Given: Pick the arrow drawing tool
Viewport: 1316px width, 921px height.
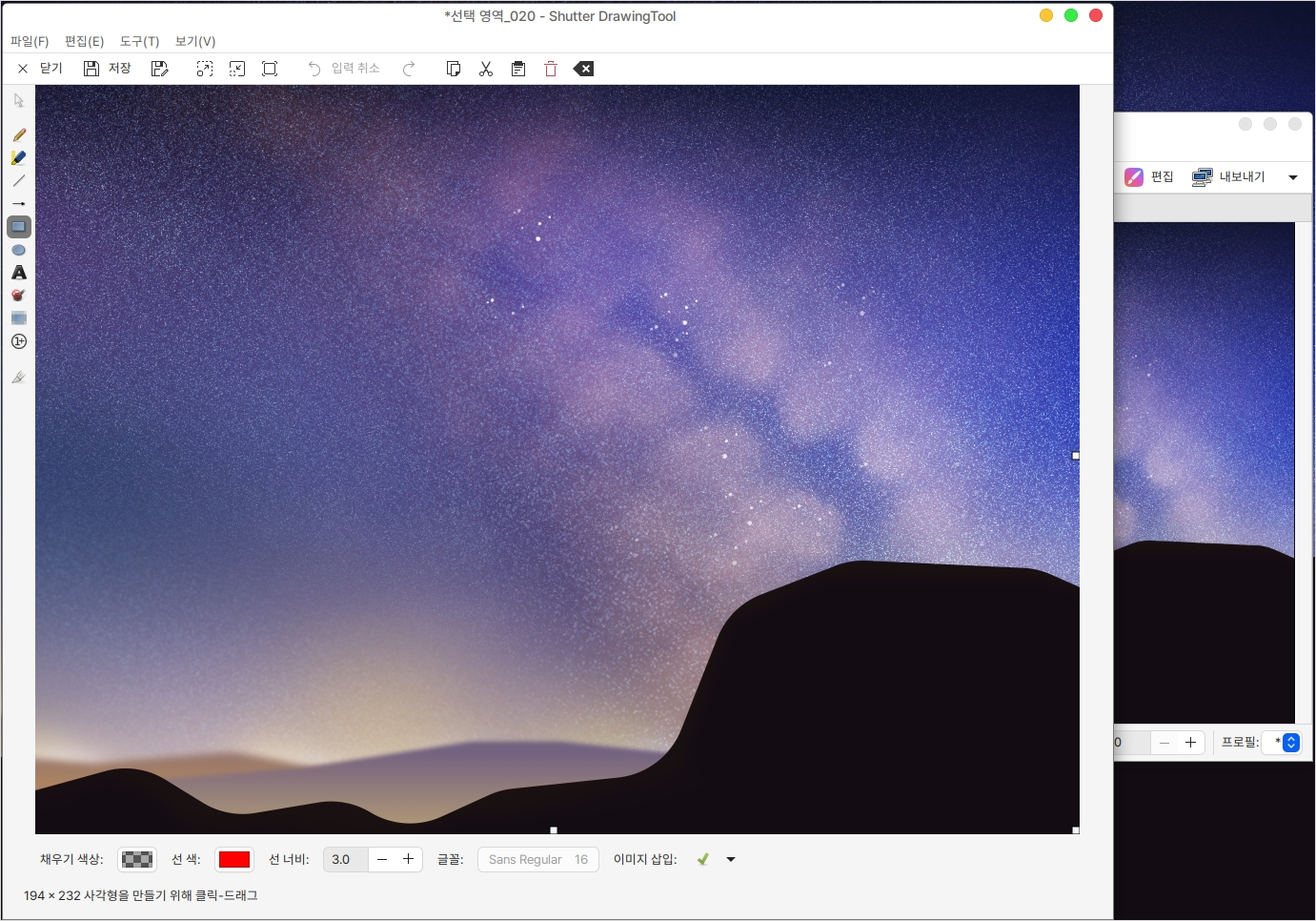Looking at the screenshot, I should tap(19, 204).
